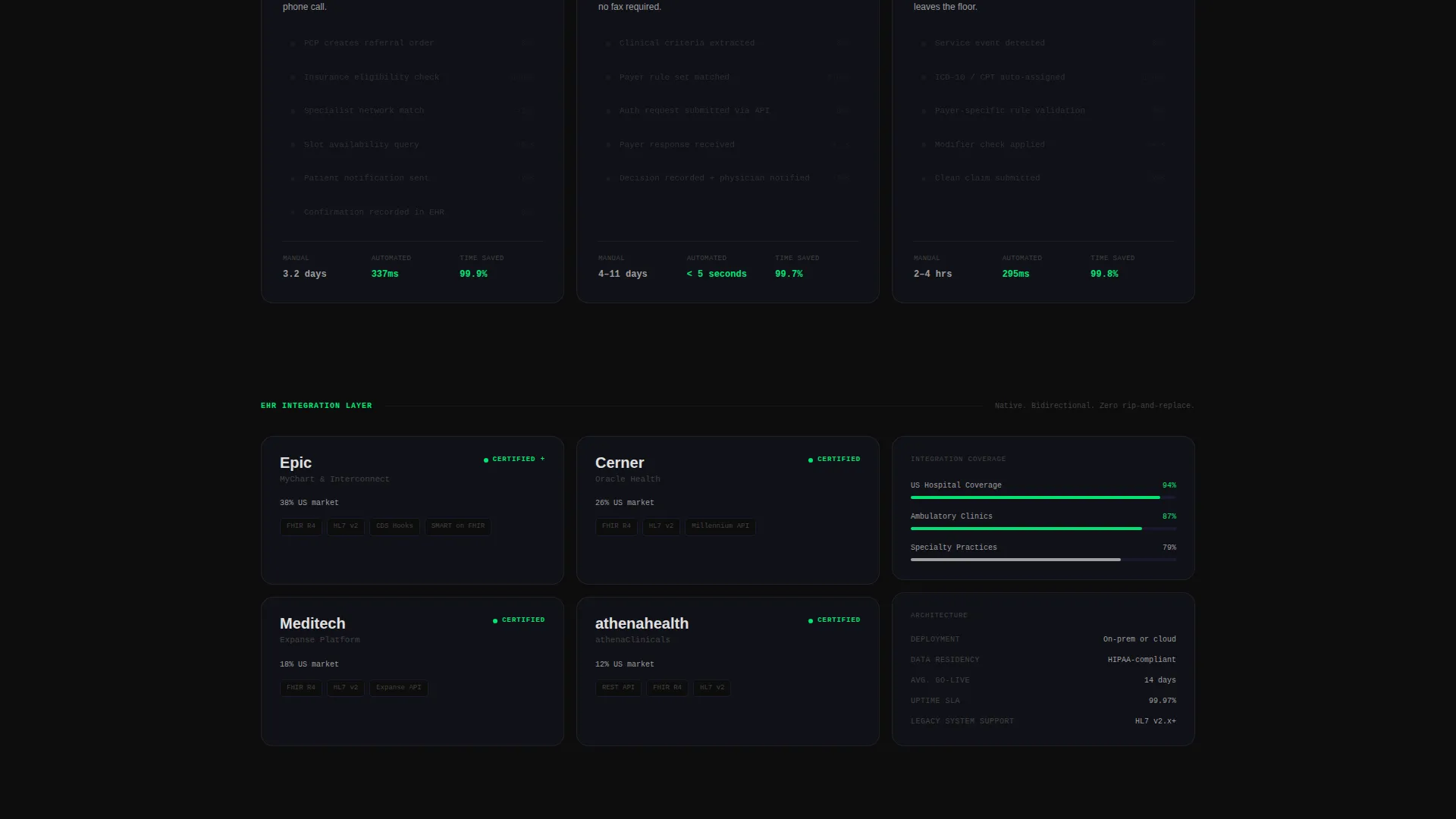Image resolution: width=1456 pixels, height=819 pixels.
Task: Click 'Native. Bidirectional. Zero rip-and-replace.' tagline
Action: tap(1094, 406)
